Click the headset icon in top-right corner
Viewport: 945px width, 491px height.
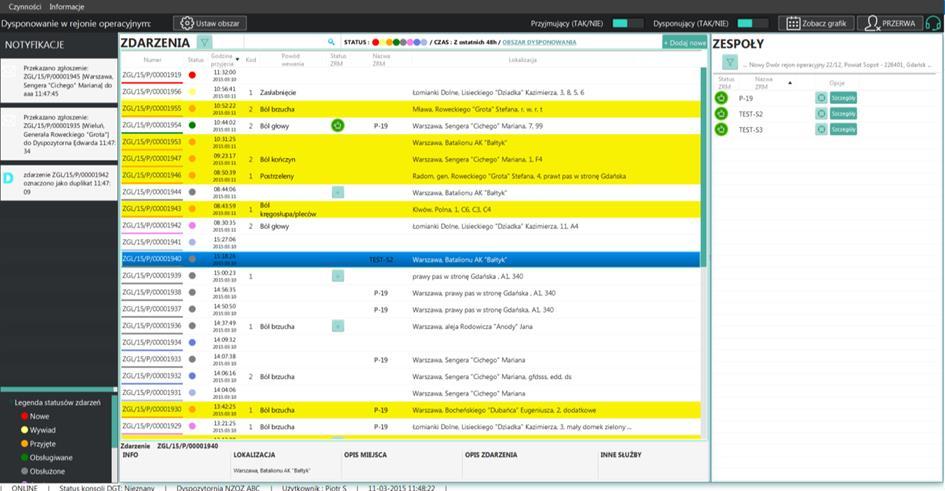[932, 23]
